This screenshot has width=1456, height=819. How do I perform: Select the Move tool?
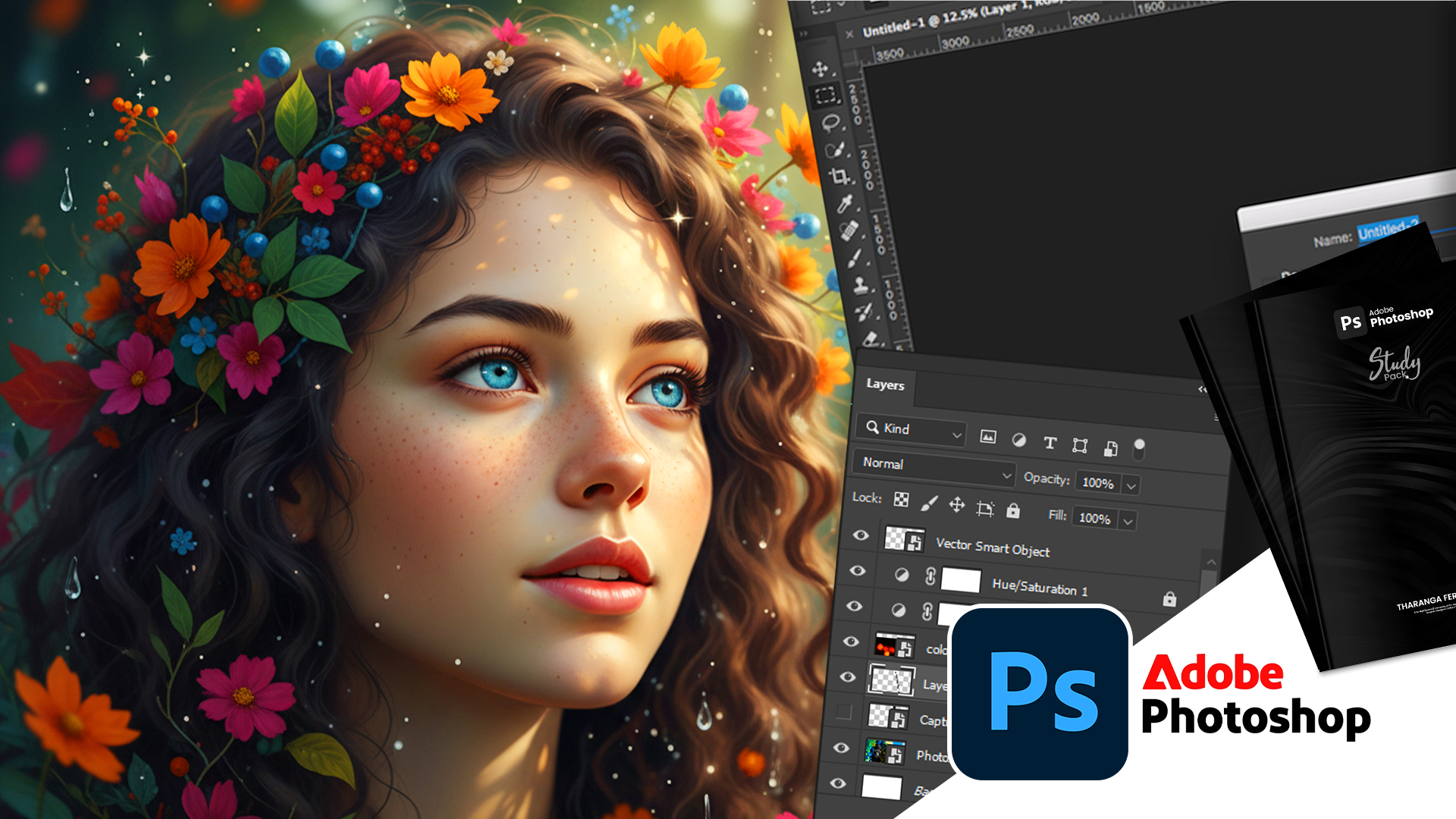point(821,69)
